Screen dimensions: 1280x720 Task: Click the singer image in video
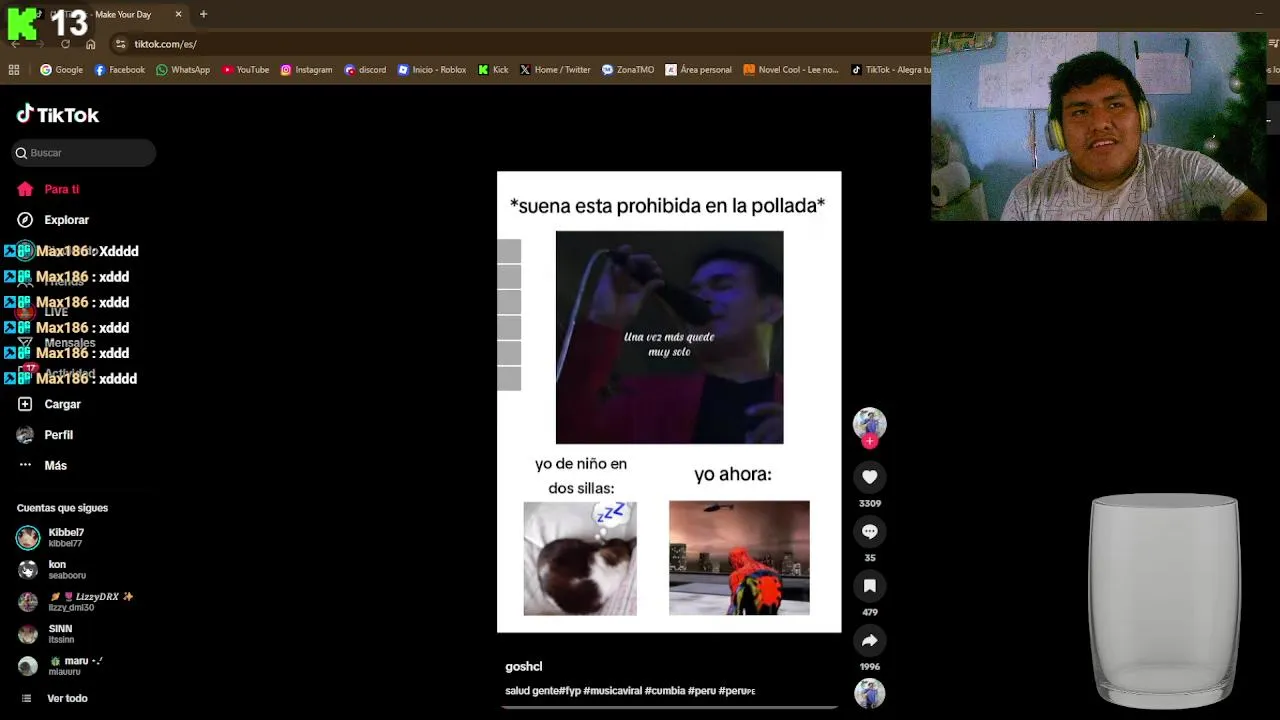[x=669, y=337]
